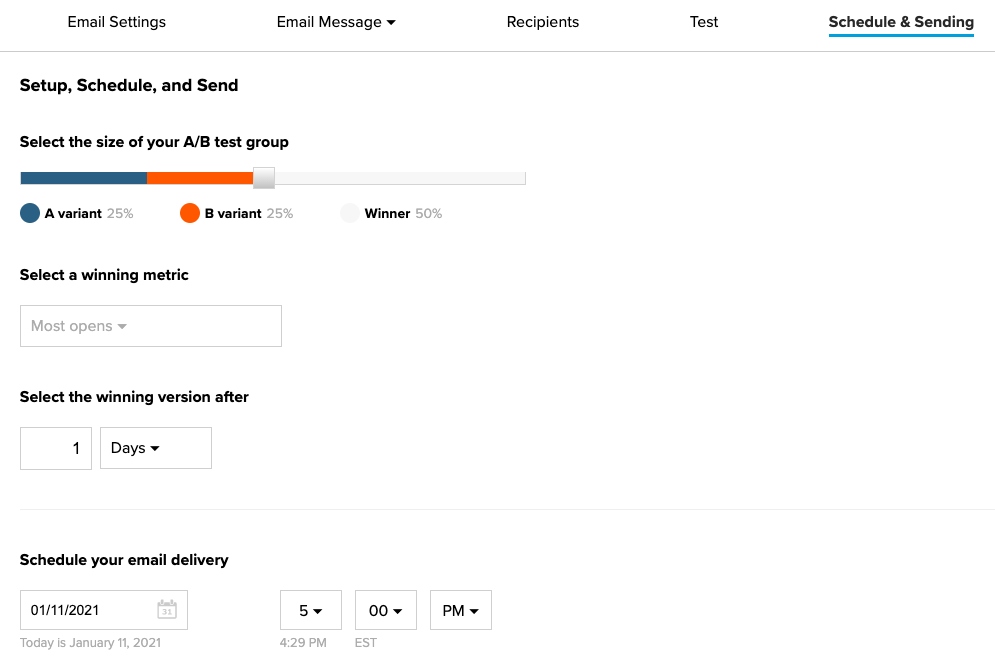Open the Most opens winning metric dropdown
Screen dimensions: 995x666
click(x=151, y=326)
